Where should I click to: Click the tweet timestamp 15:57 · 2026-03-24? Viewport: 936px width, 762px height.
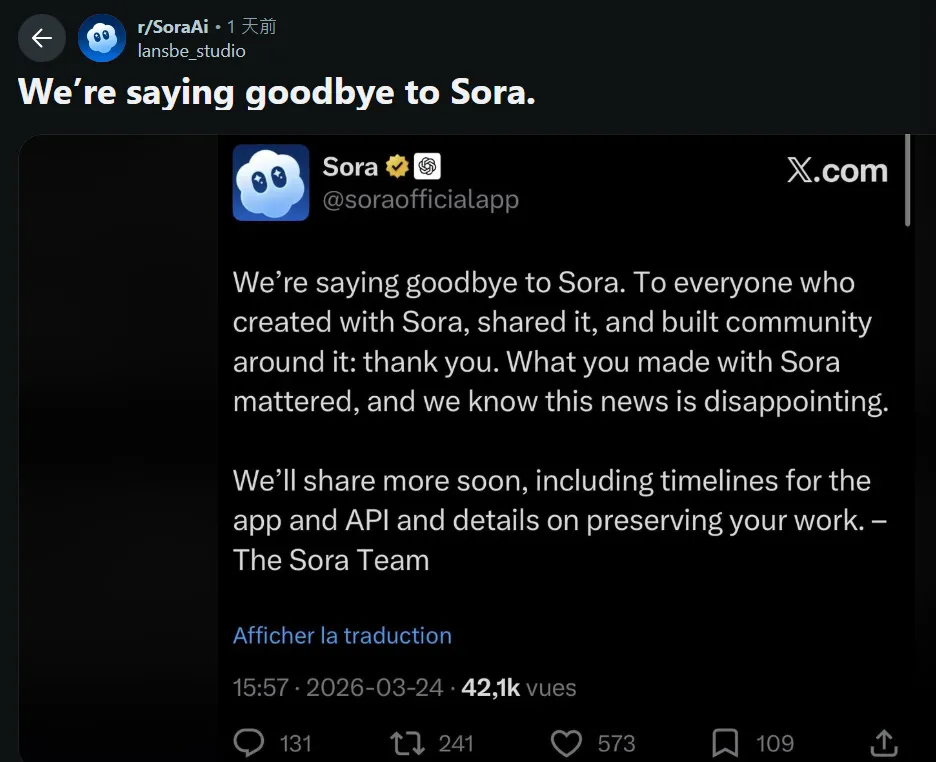click(337, 688)
